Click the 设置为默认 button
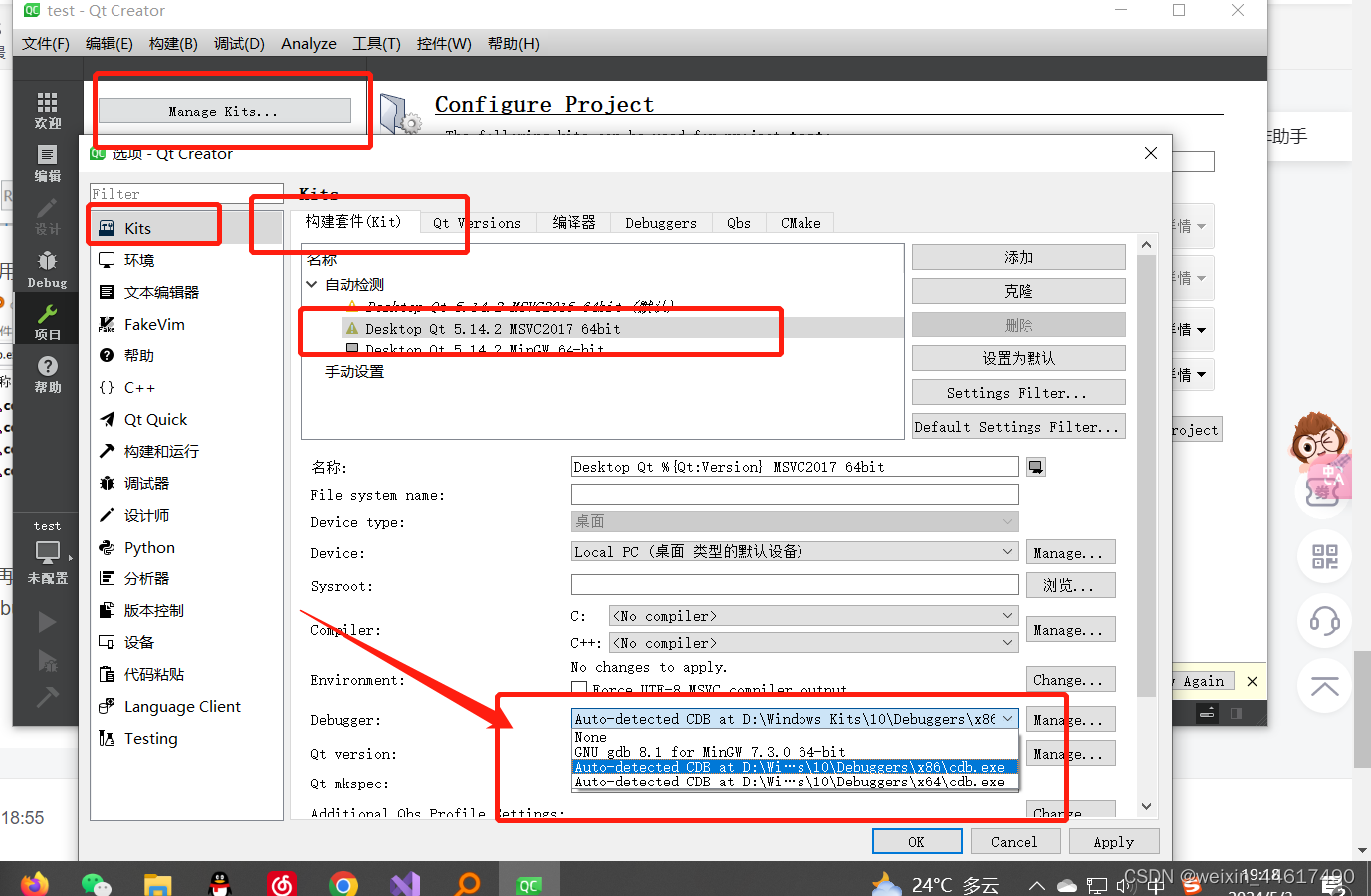Screen dimensions: 1371x896 (1019, 358)
